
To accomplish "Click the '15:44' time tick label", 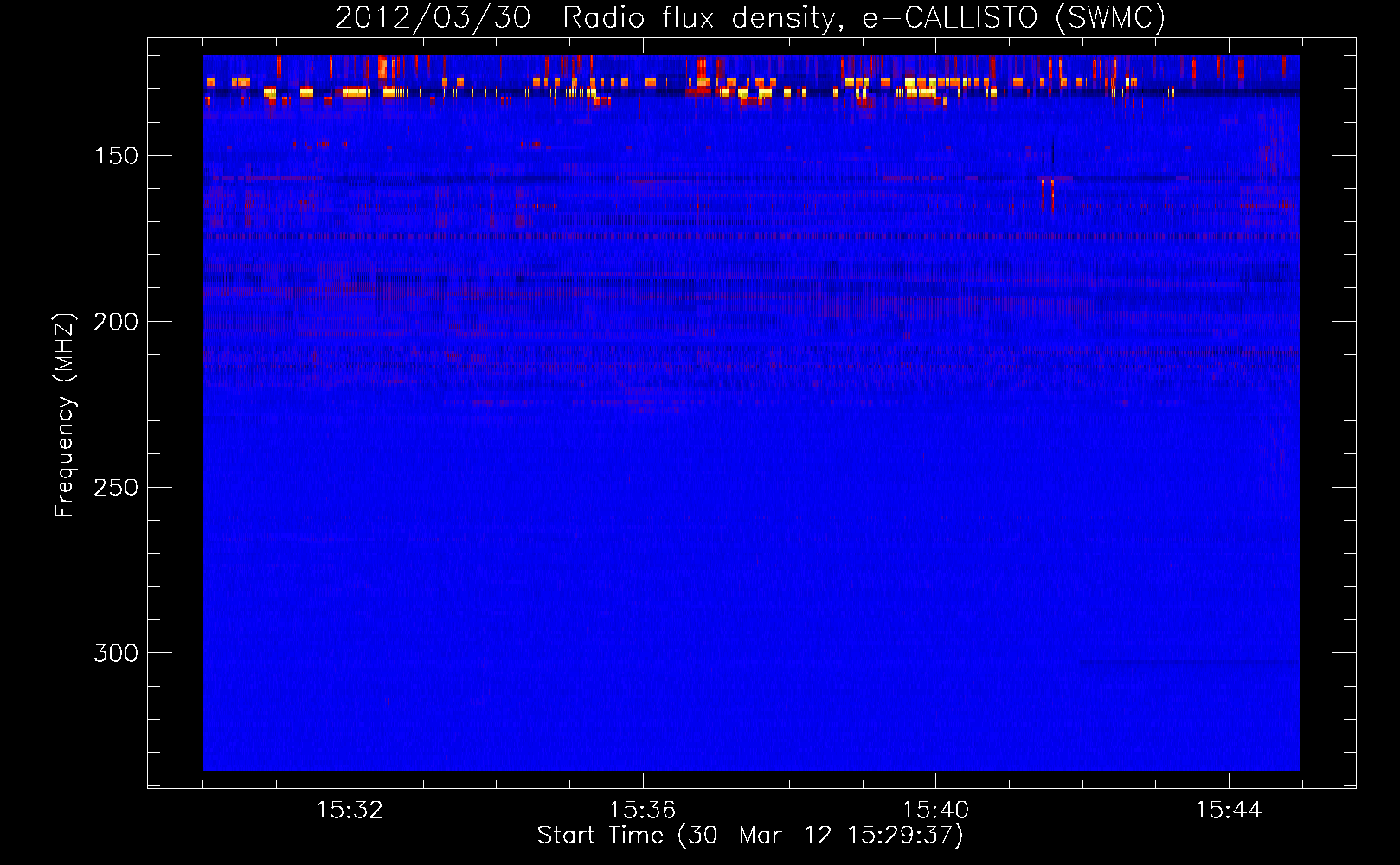I will point(1229,811).
